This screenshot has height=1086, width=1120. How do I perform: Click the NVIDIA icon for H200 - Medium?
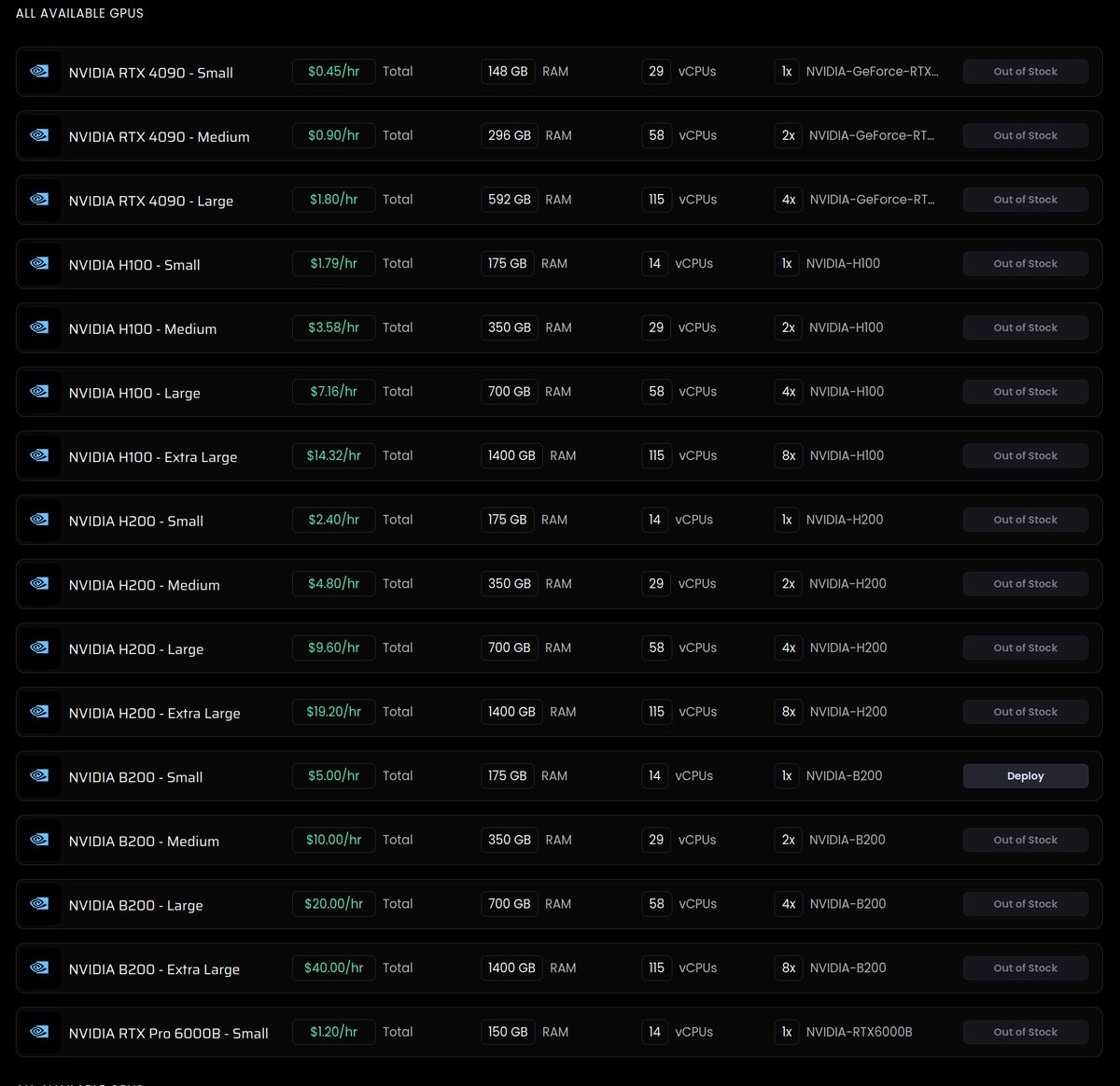(x=39, y=584)
